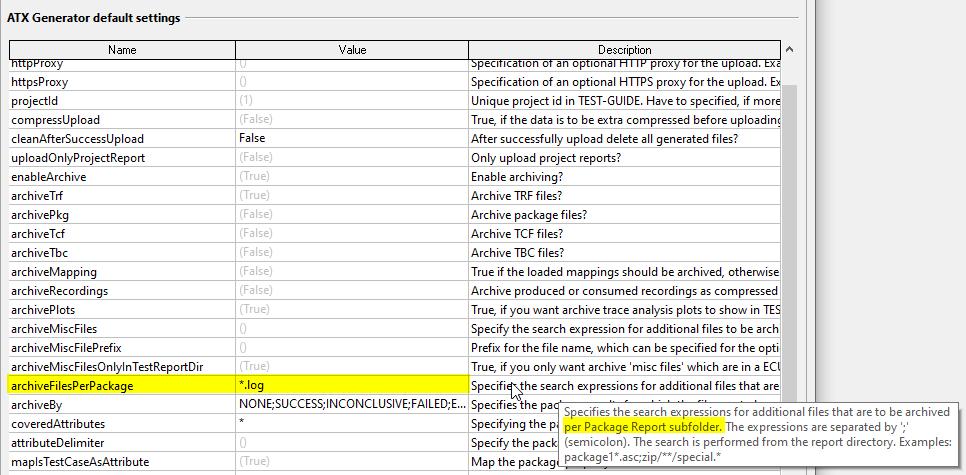Select archiveMiscFilesOnlyInTestReportDir setting name
966x475 pixels.
click(122, 367)
